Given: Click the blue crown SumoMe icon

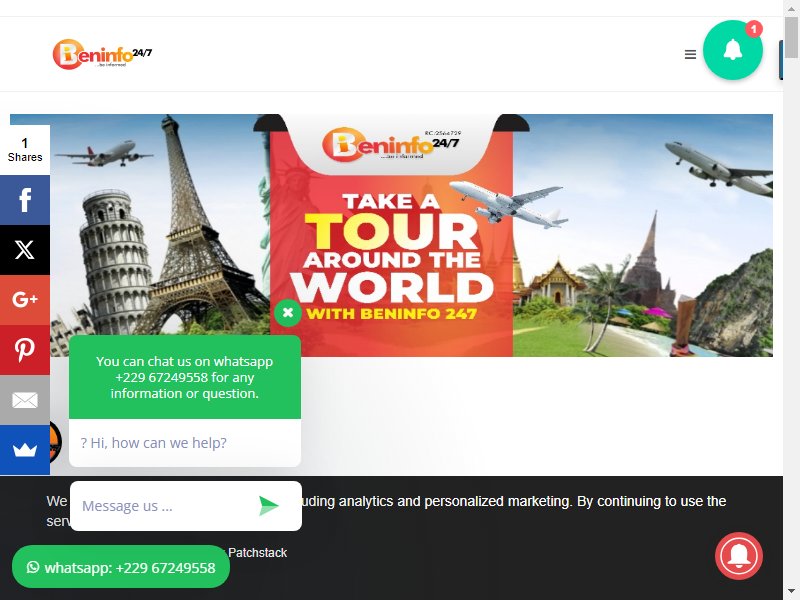Looking at the screenshot, I should (x=25, y=450).
